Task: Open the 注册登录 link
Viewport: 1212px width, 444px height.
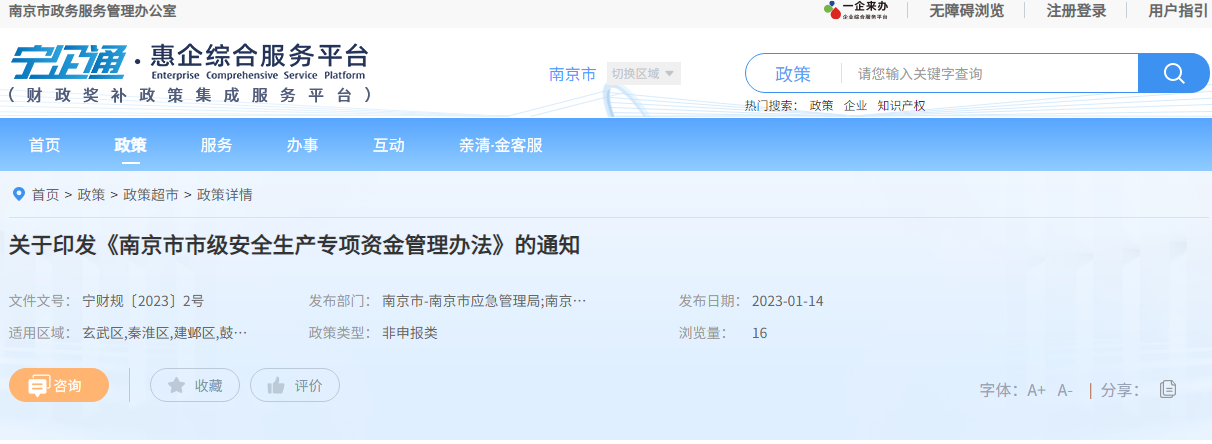Action: click(1076, 11)
